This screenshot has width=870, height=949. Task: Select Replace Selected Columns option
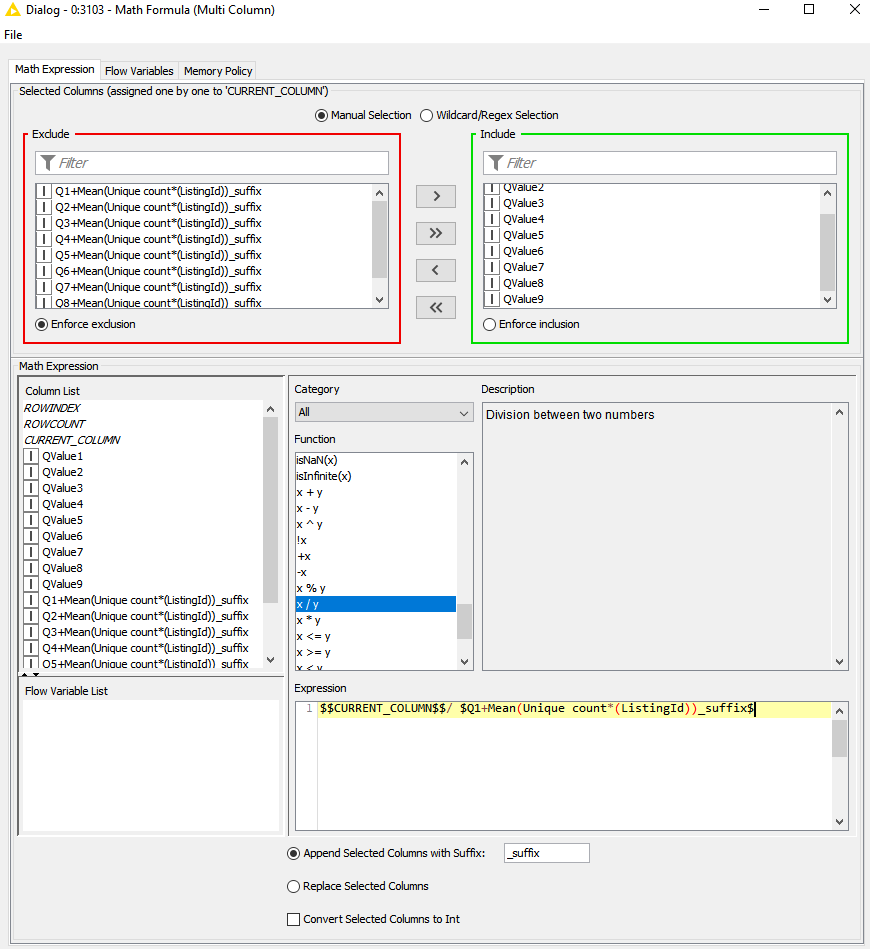coord(293,886)
